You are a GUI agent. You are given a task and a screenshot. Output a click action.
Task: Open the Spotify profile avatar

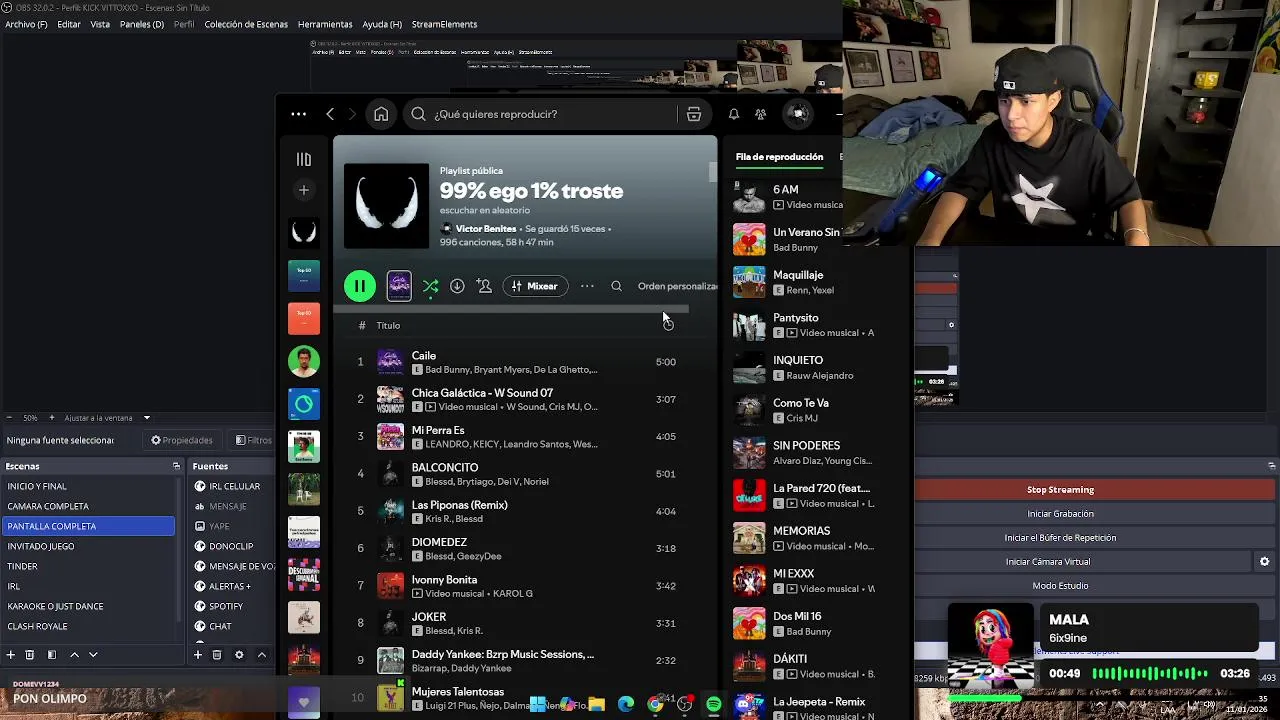(x=798, y=114)
